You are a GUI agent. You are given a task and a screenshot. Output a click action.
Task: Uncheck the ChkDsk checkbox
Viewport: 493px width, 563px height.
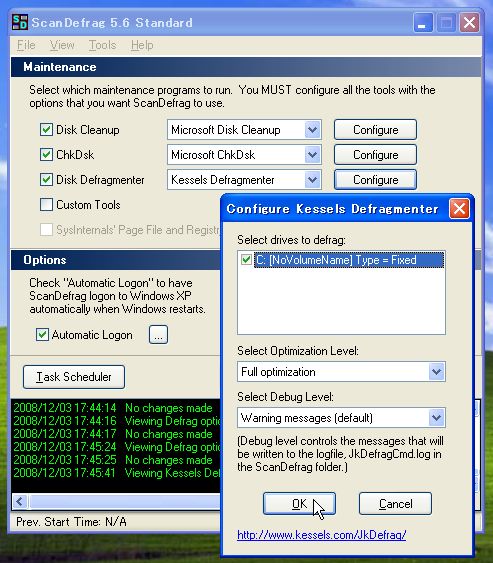pos(46,155)
